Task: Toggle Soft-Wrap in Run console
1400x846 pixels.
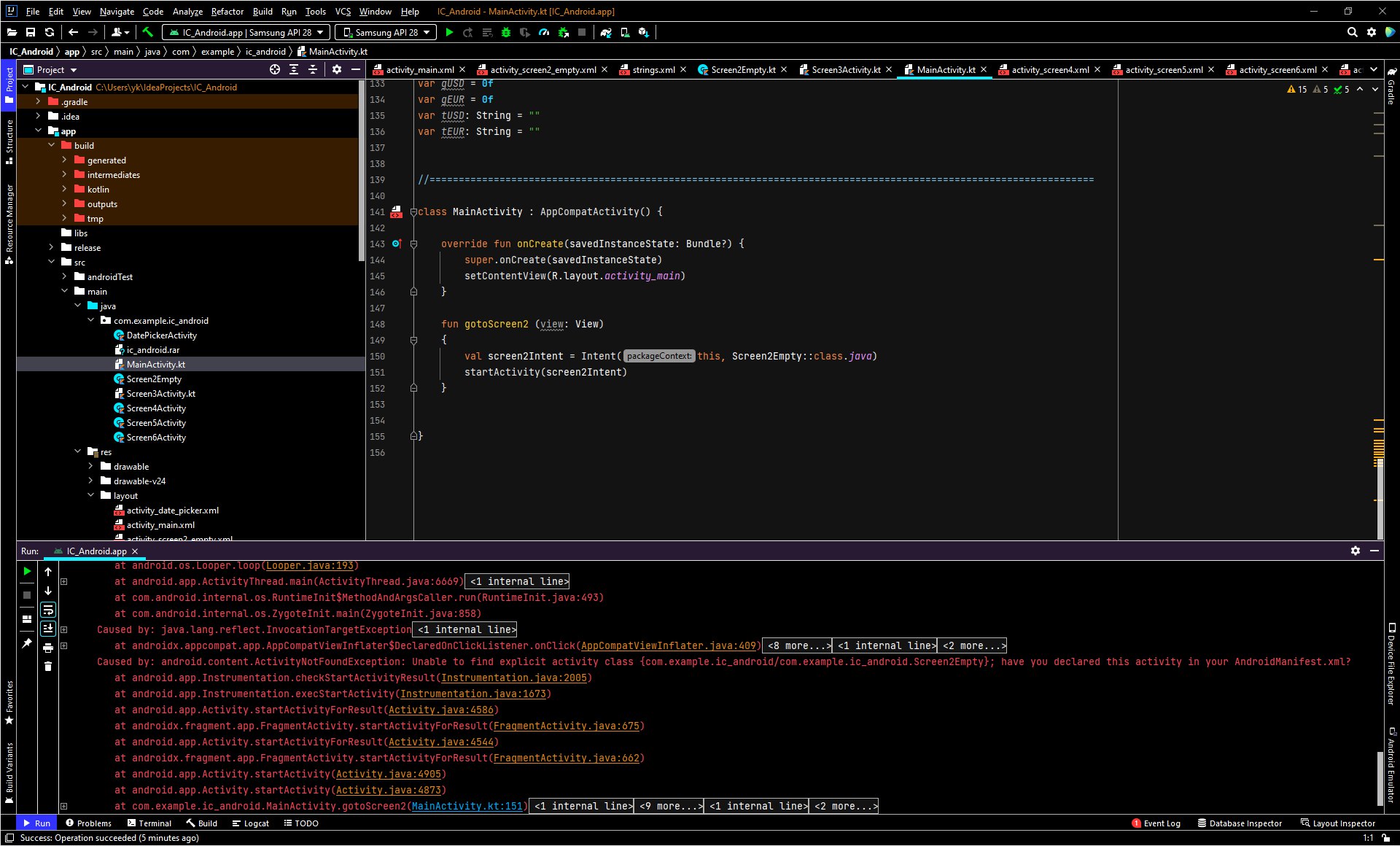Action: click(x=48, y=610)
